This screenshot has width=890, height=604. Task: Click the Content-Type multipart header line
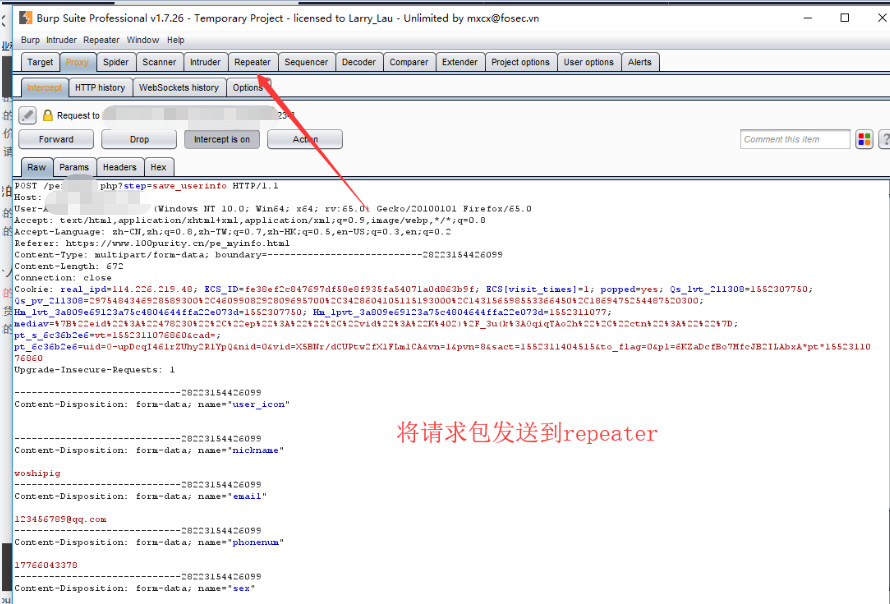[258, 254]
